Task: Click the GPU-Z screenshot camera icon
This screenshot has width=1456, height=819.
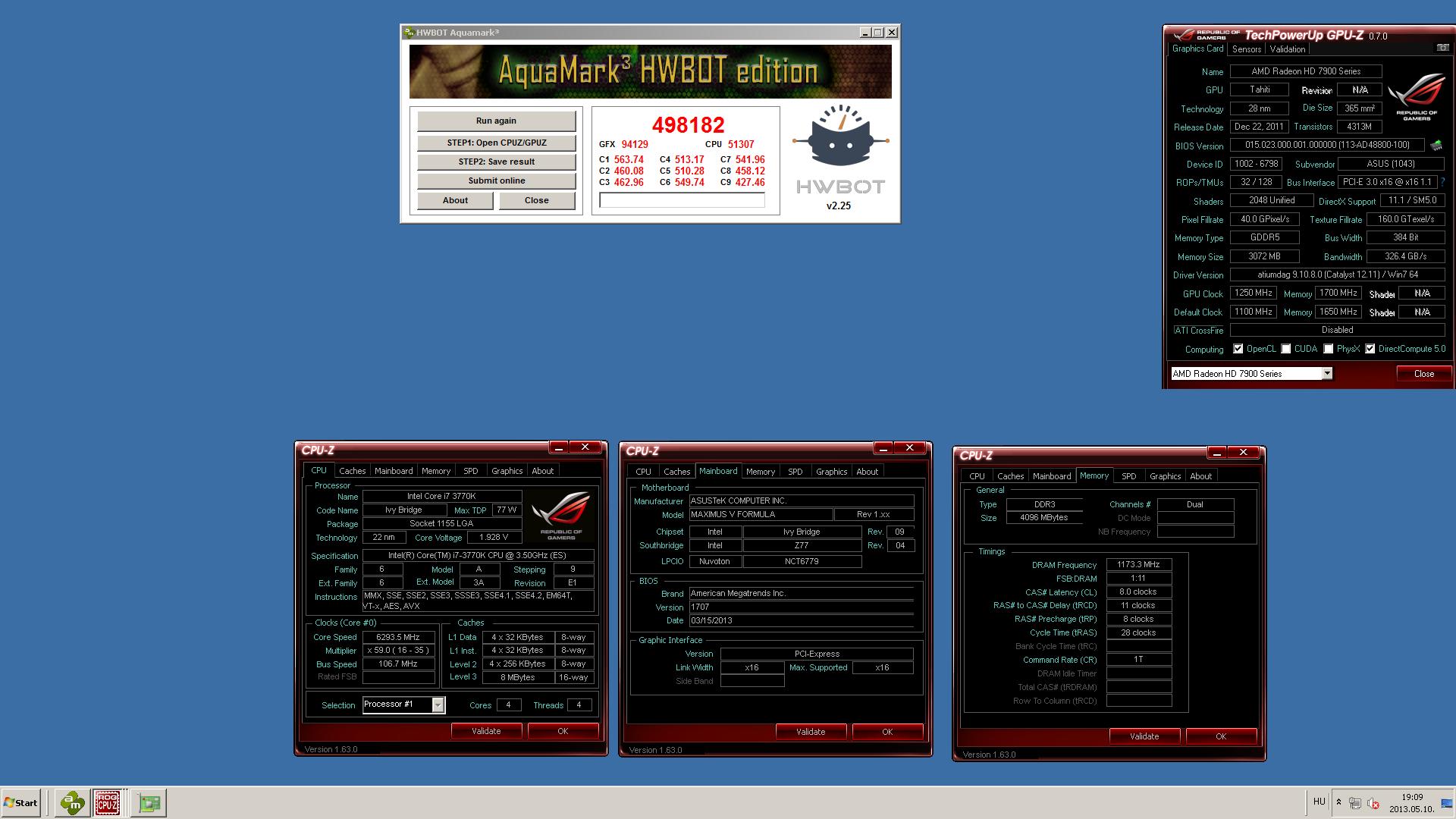Action: pos(1442,48)
